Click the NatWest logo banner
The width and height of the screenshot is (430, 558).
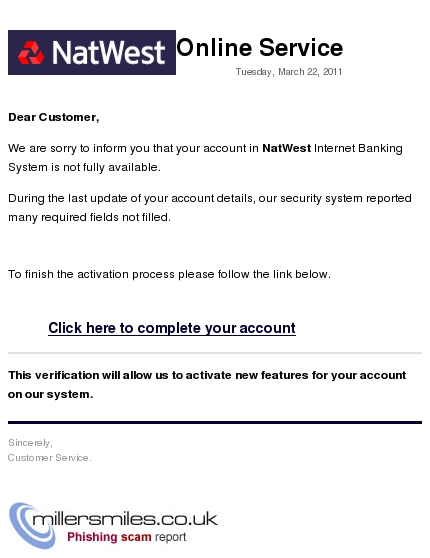(92, 52)
